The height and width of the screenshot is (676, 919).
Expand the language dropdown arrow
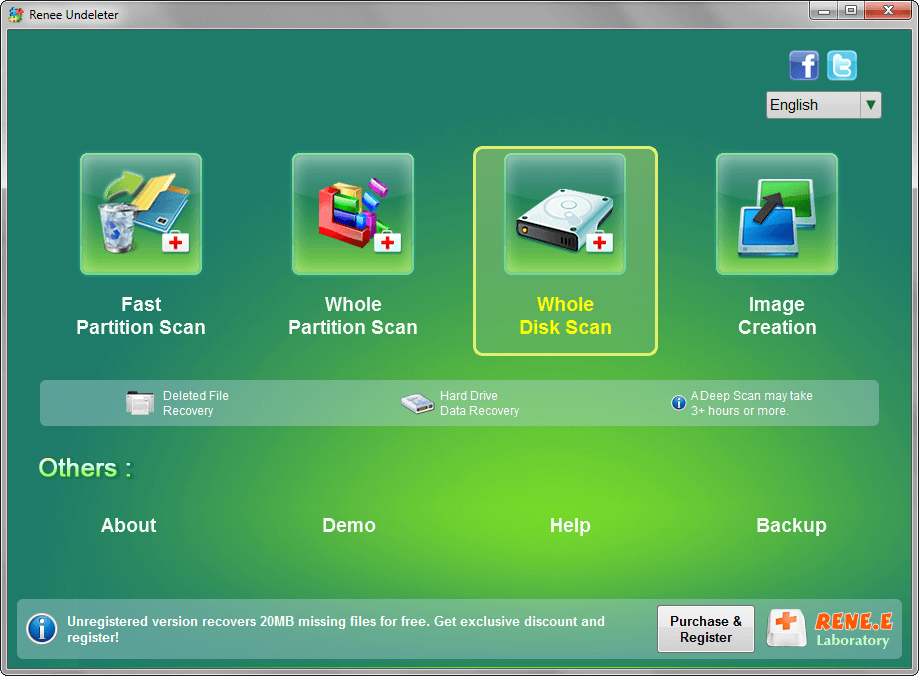tap(871, 105)
